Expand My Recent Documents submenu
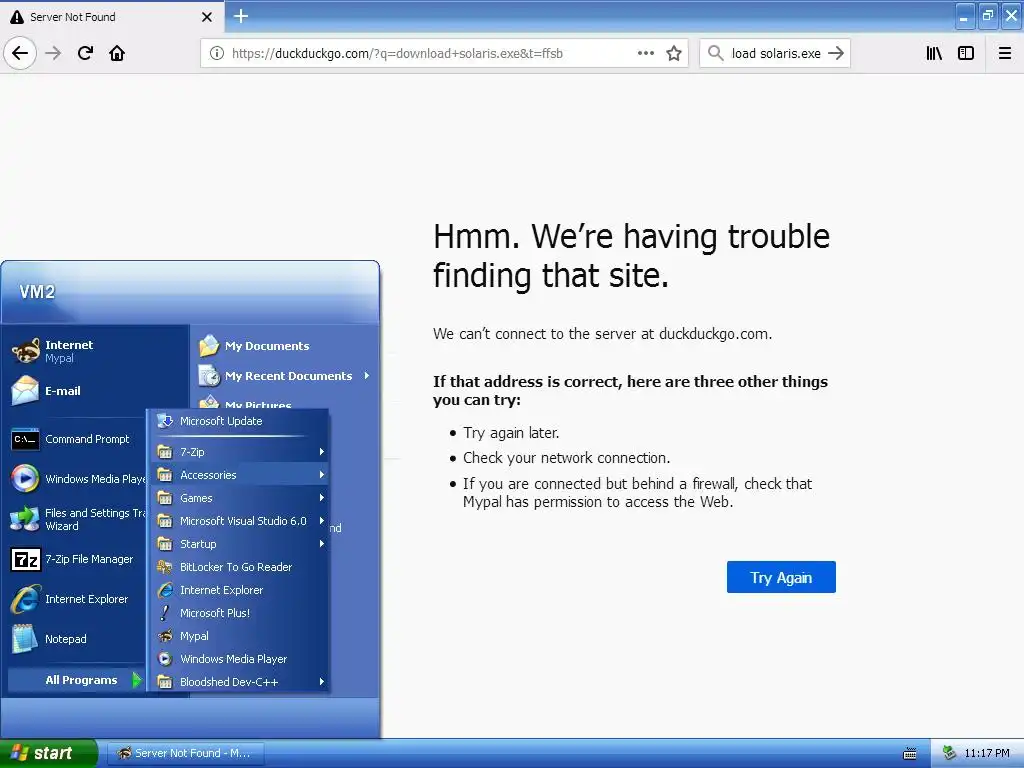 point(285,376)
